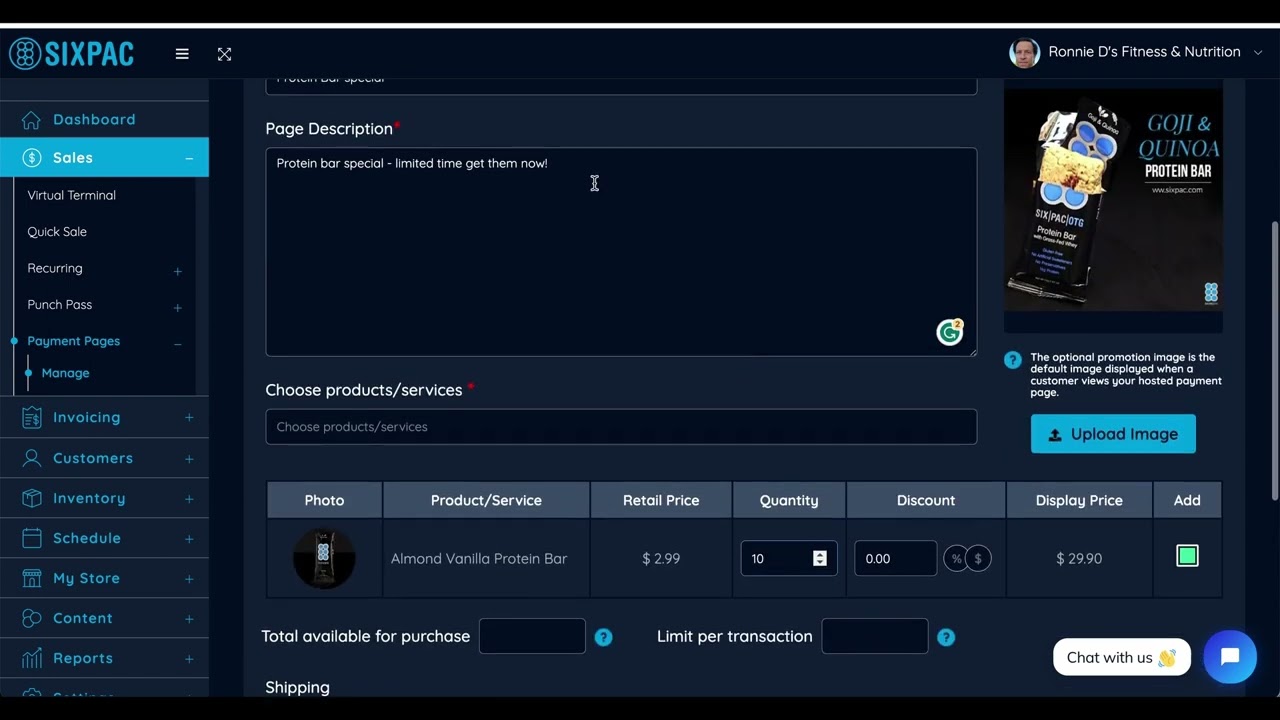Expand the Content section
Viewport: 1280px width, 720px height.
click(189, 619)
